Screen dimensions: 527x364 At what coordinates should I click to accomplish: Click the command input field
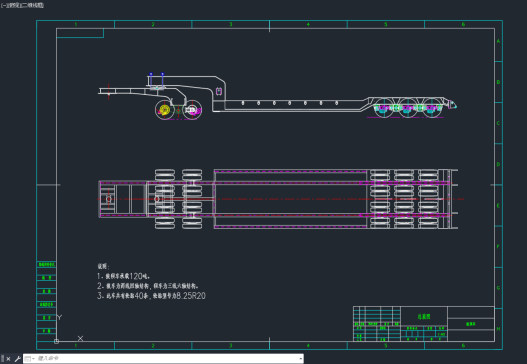click(166, 359)
